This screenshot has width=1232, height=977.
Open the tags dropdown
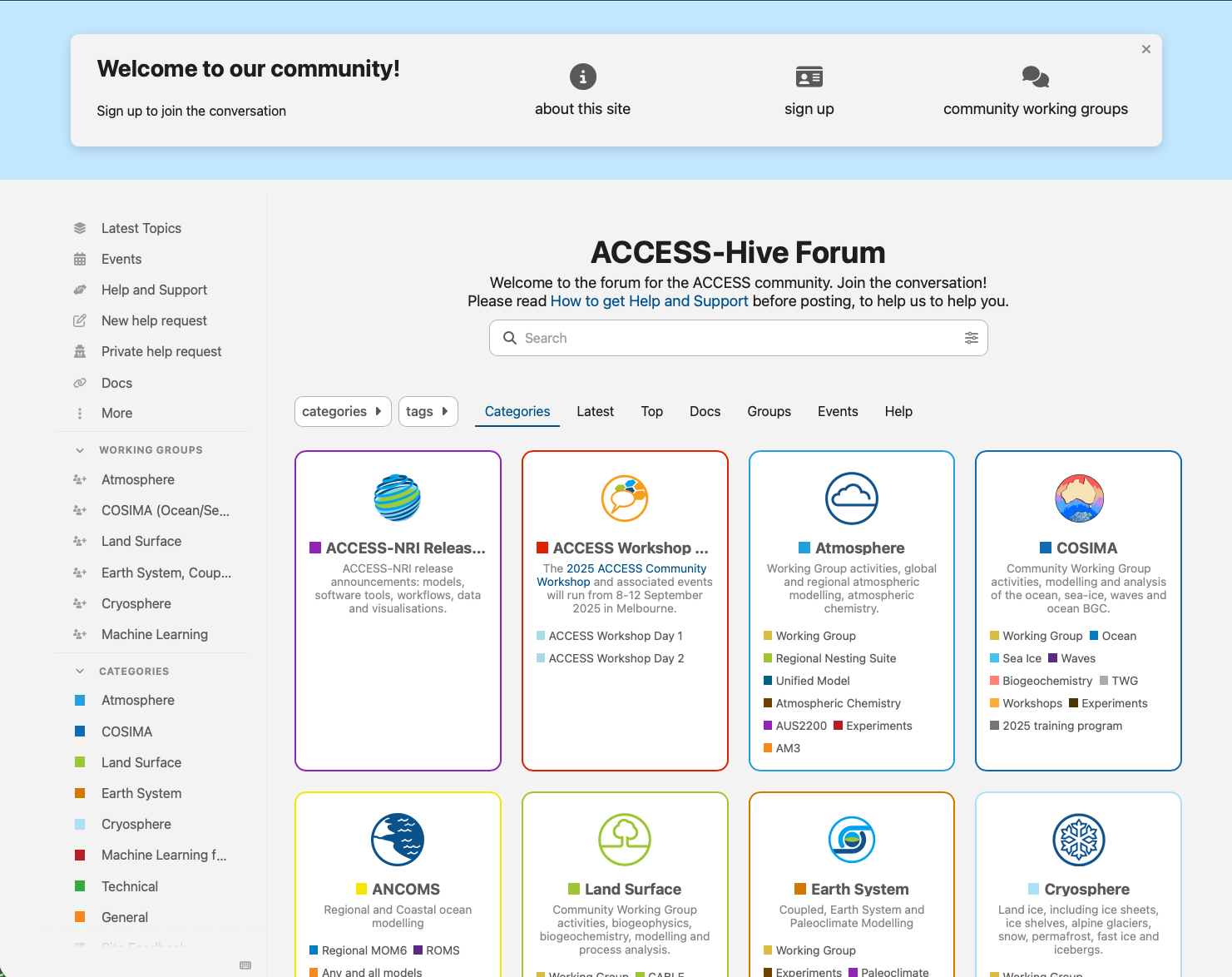point(428,411)
